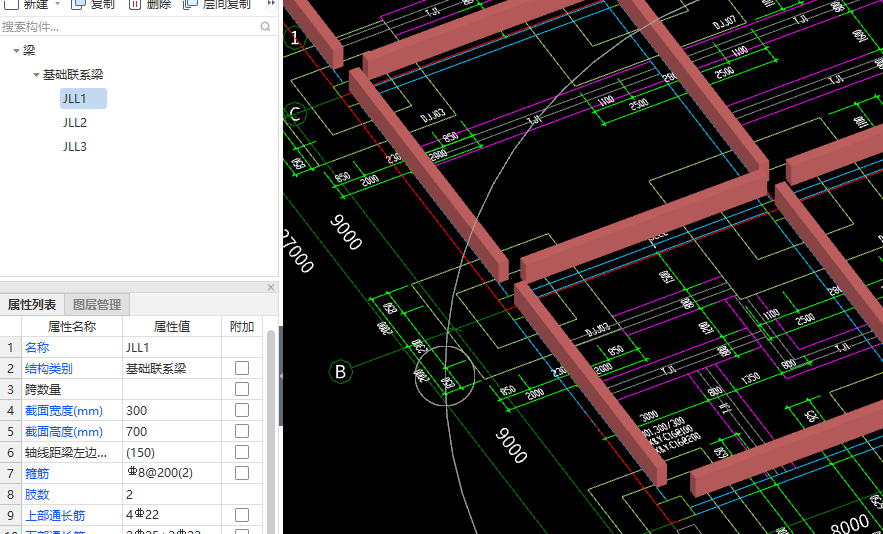Click the properties table vertical scrollbar
883x534 pixels.
click(x=271, y=432)
